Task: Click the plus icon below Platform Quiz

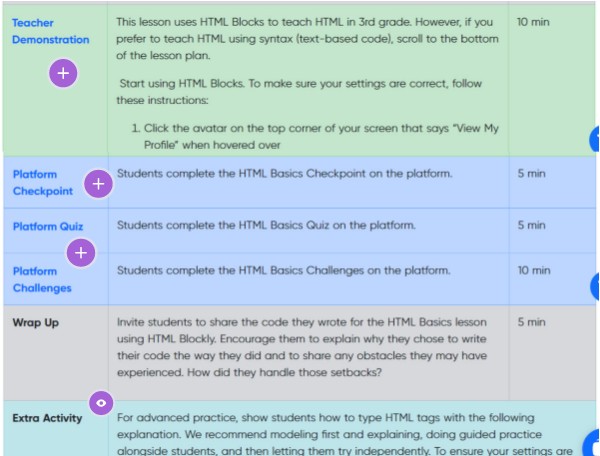Action: (81, 253)
